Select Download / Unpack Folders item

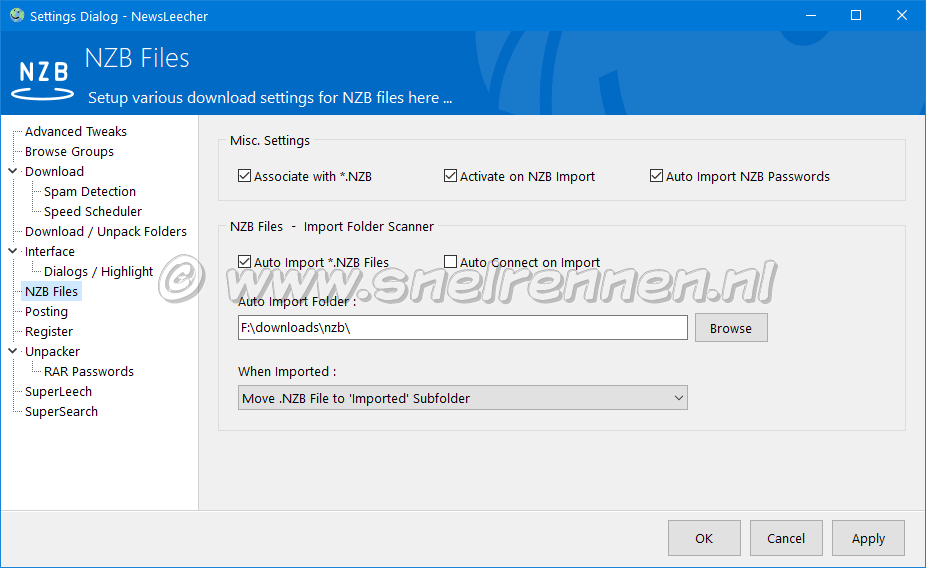(x=106, y=231)
